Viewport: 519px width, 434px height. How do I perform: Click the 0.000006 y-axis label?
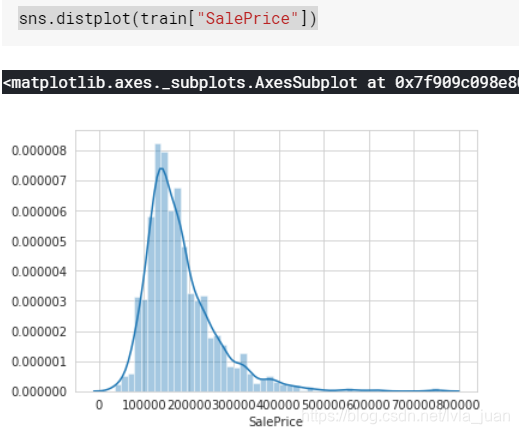39,211
